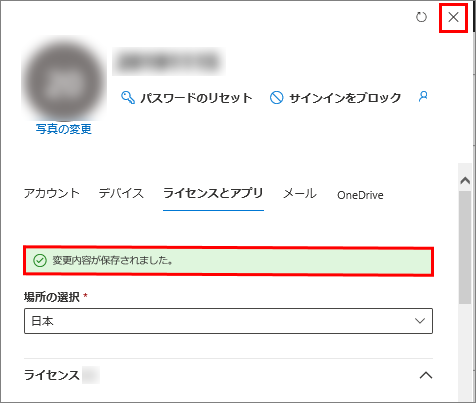
Task: Switch to the OneDrive tab
Action: 360,195
